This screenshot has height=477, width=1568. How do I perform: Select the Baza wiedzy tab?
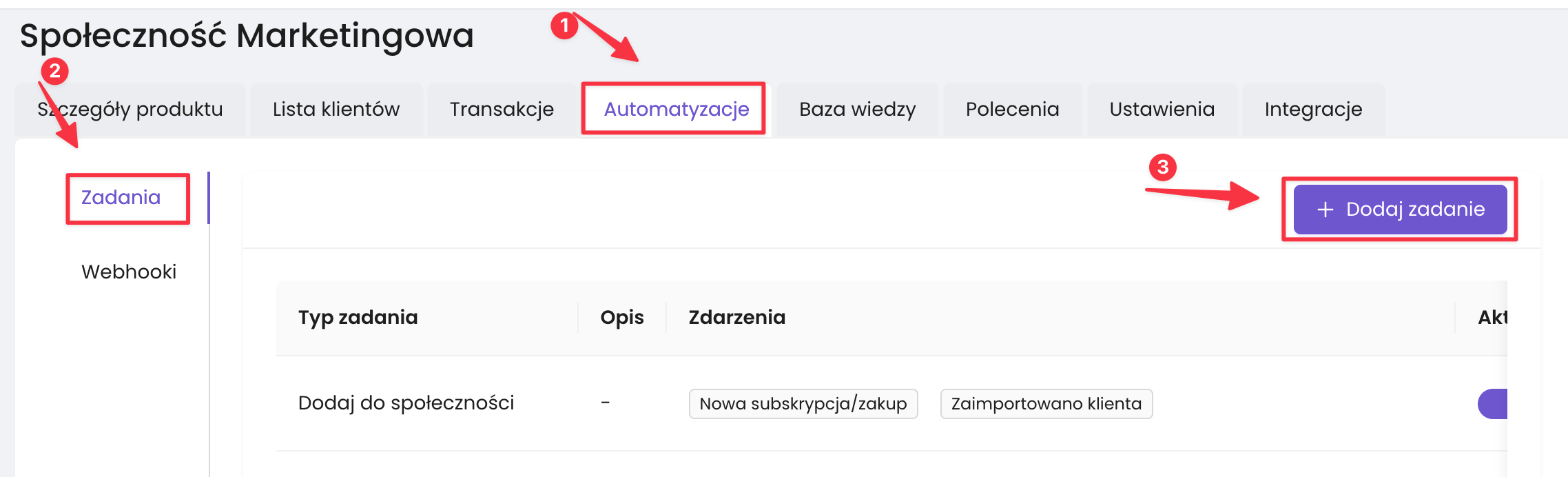tap(857, 109)
